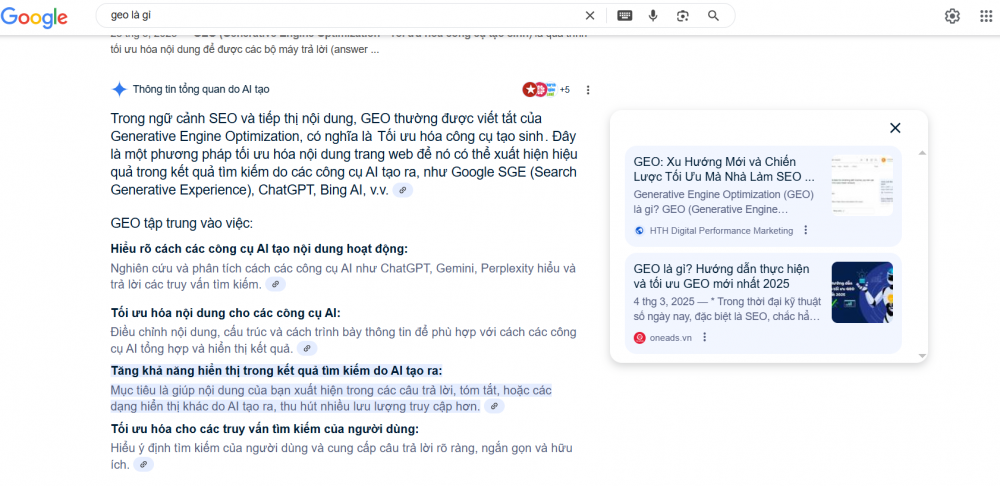This screenshot has width=1000, height=486.
Task: Click 'Tối ưu hóa cho các truy vấn tìm kiếm' heading
Action: point(265,429)
